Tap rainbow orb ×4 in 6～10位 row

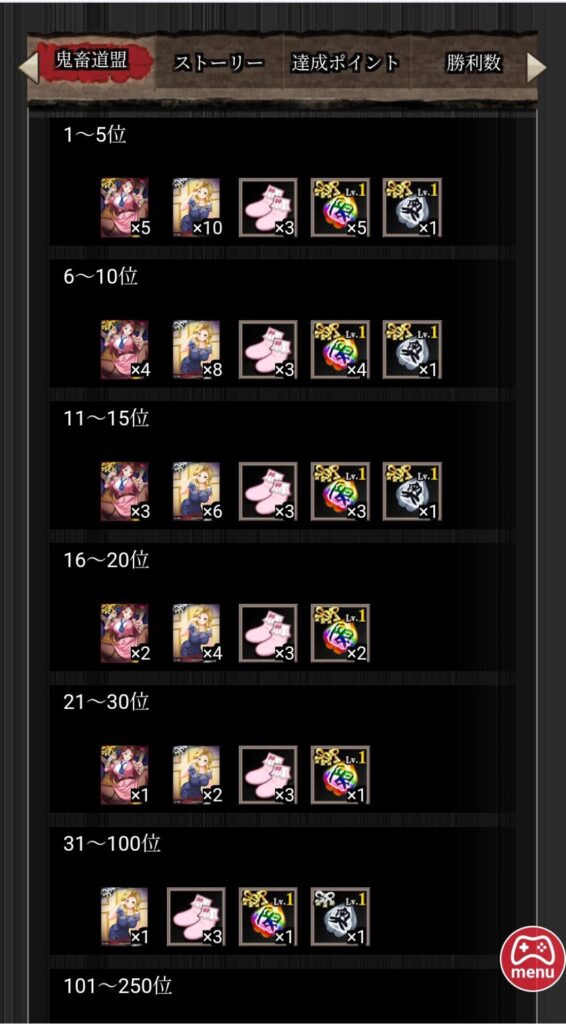click(340, 349)
